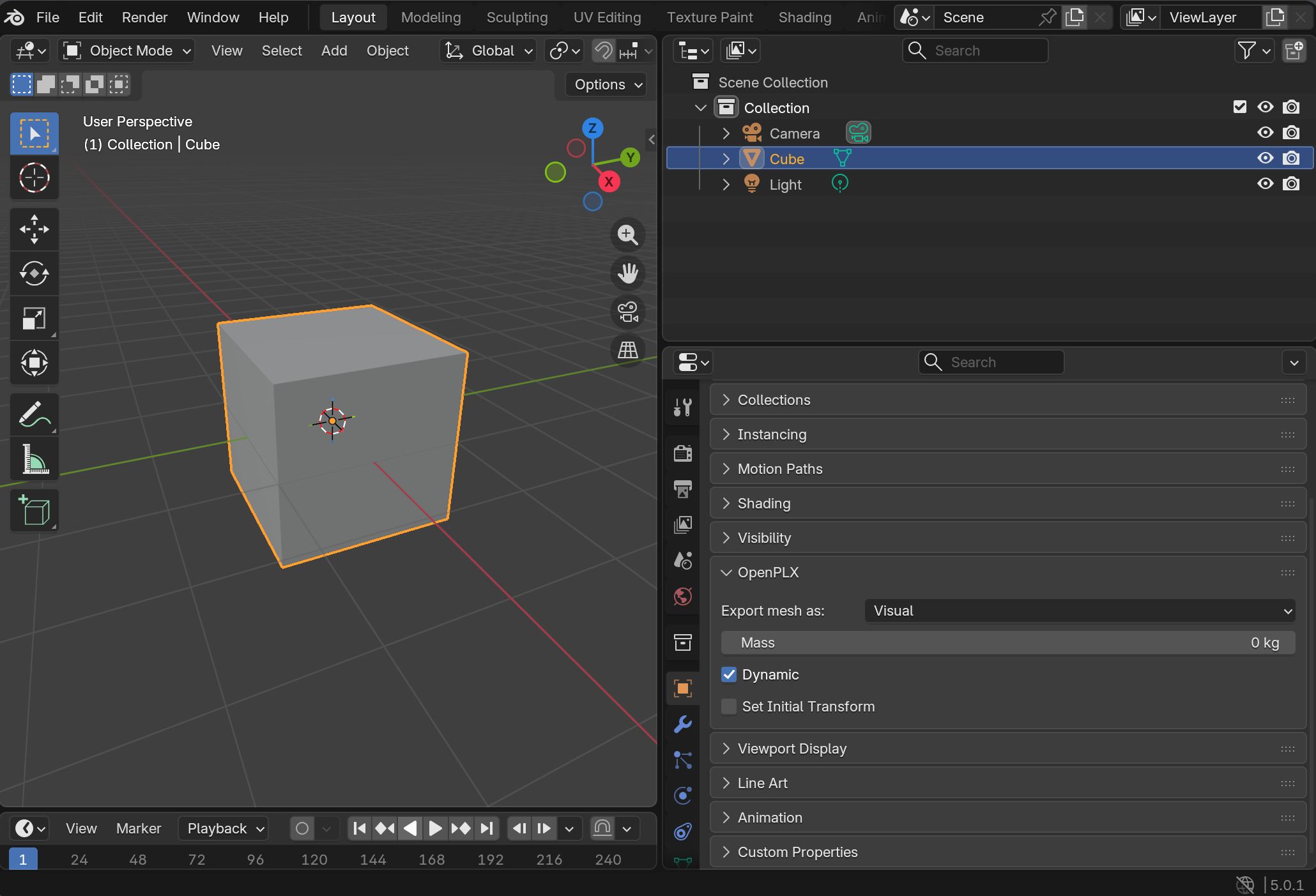Expand the Cube tree item

click(x=726, y=158)
